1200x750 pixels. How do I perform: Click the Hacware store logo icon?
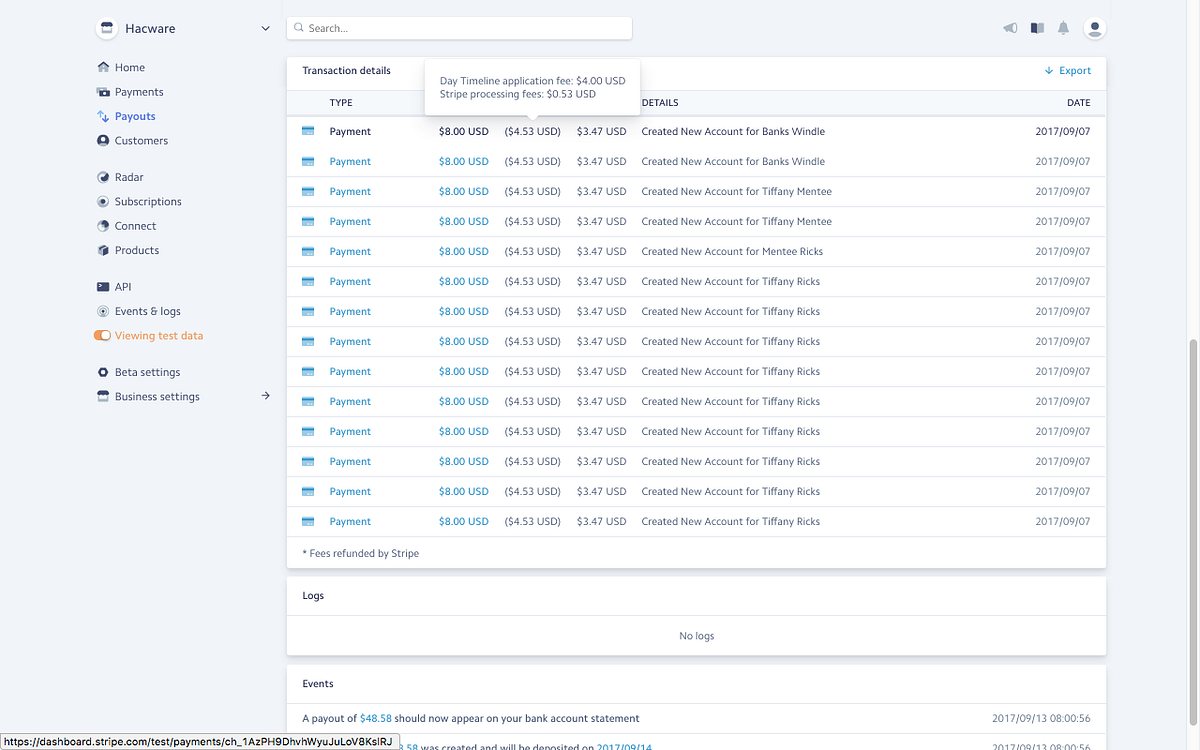[x=107, y=28]
